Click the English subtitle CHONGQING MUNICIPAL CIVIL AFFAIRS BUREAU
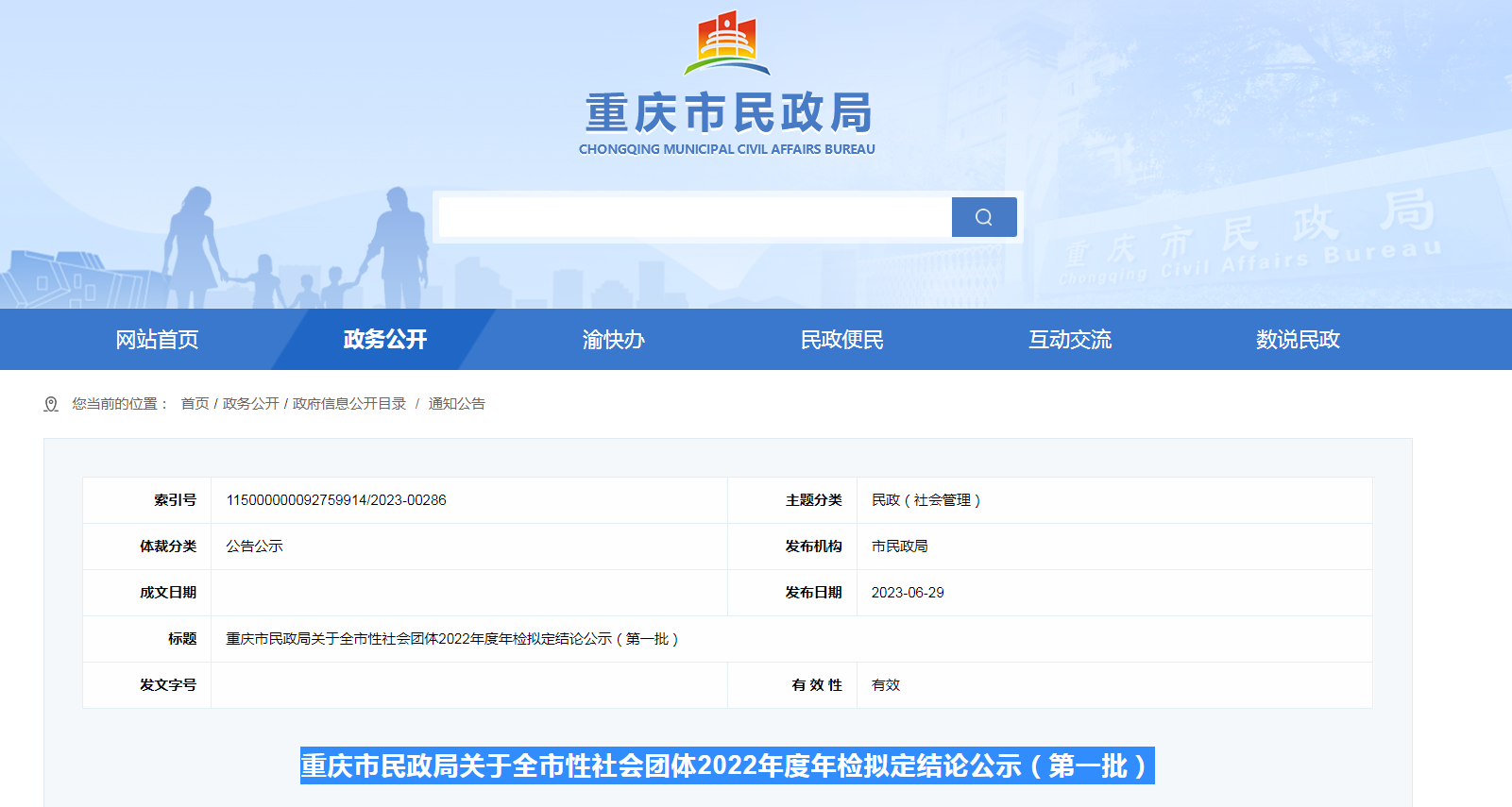Viewport: 1512px width, 807px height. tap(727, 149)
